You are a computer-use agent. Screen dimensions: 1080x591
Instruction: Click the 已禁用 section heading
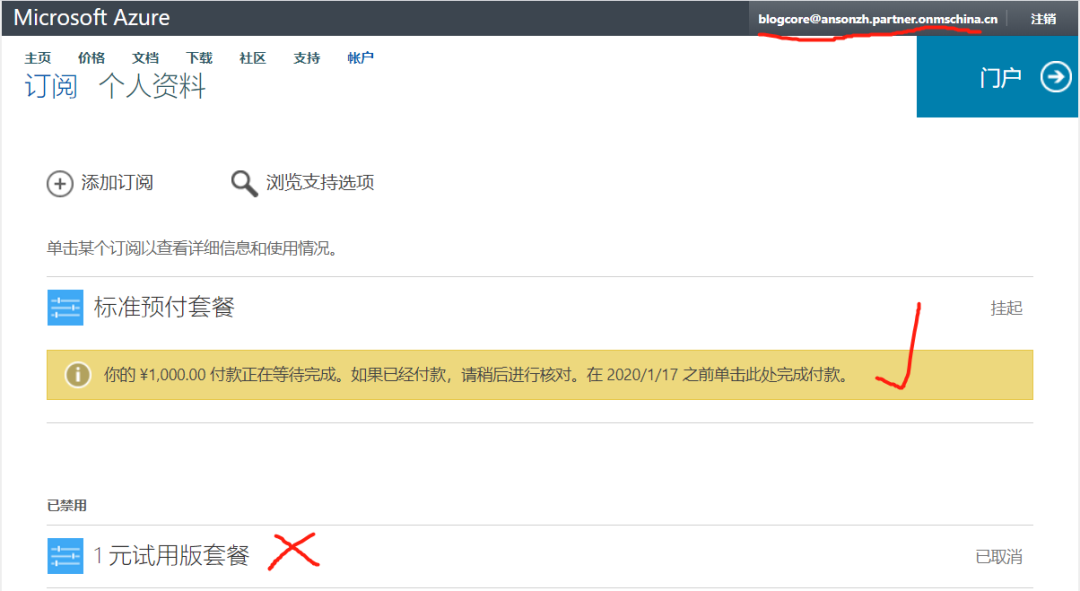click(67, 506)
